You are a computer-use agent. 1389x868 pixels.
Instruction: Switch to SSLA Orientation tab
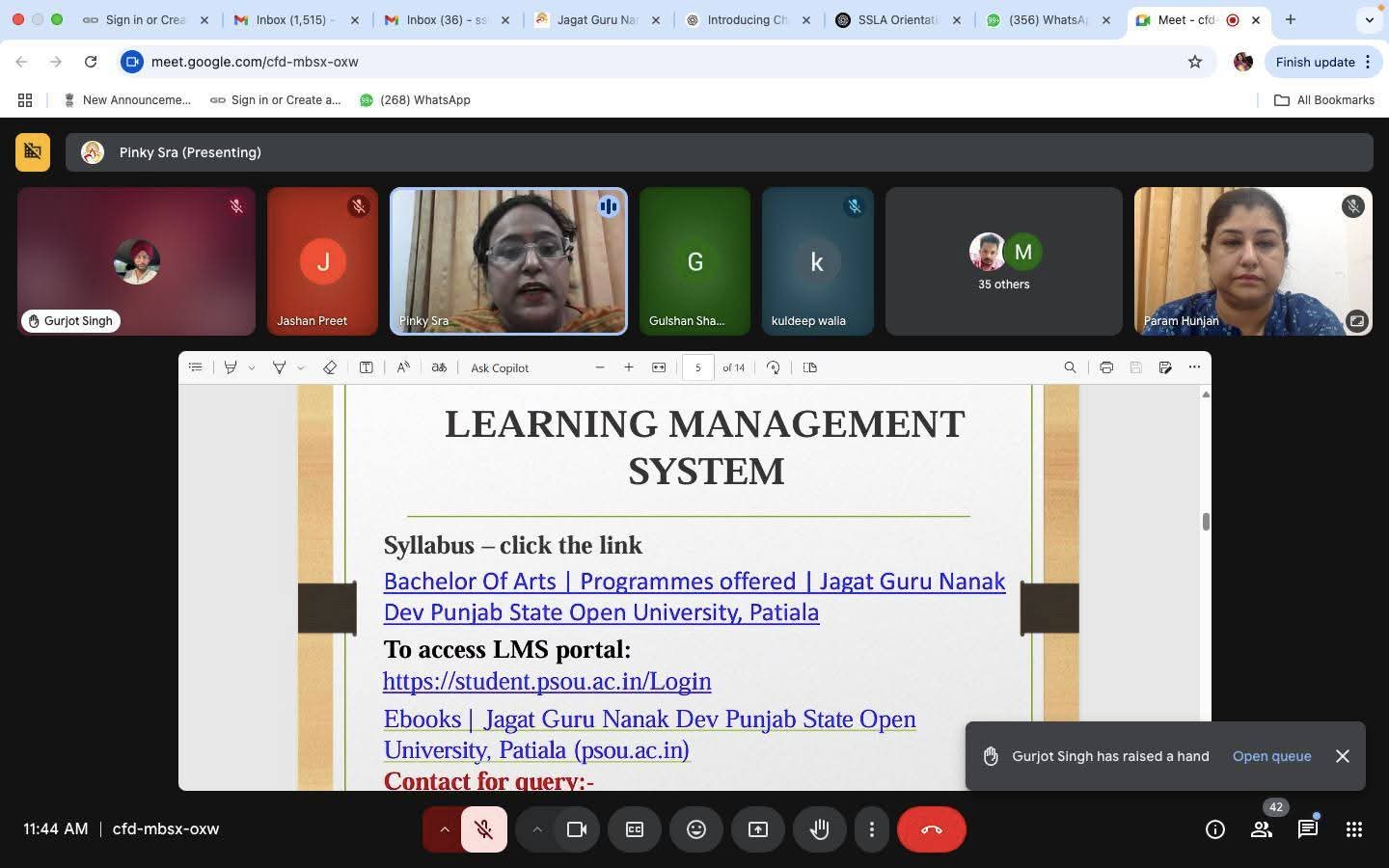click(899, 19)
